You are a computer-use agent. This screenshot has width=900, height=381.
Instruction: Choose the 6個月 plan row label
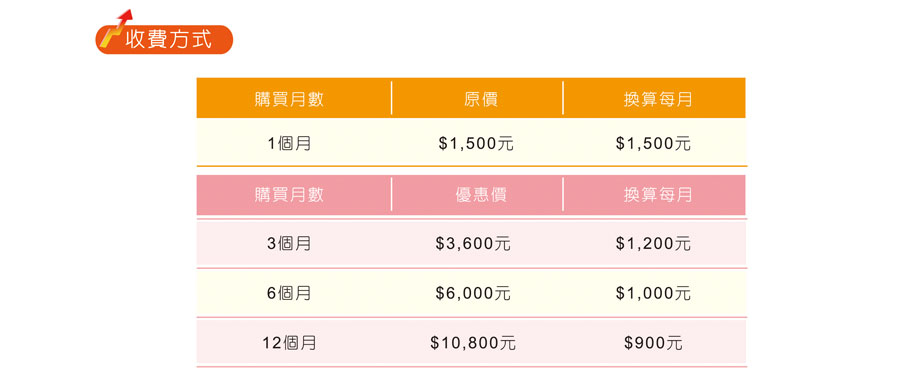[289, 293]
